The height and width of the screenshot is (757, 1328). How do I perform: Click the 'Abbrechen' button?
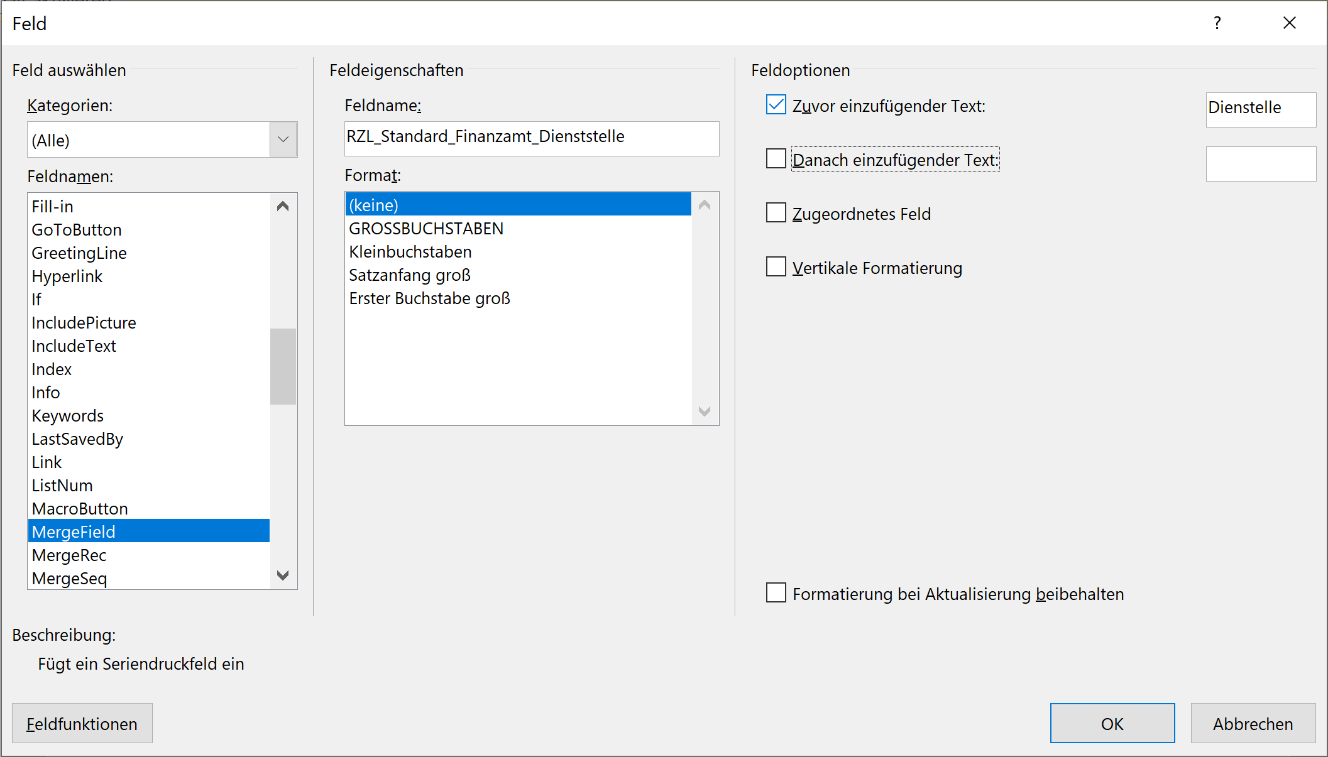click(x=1252, y=722)
